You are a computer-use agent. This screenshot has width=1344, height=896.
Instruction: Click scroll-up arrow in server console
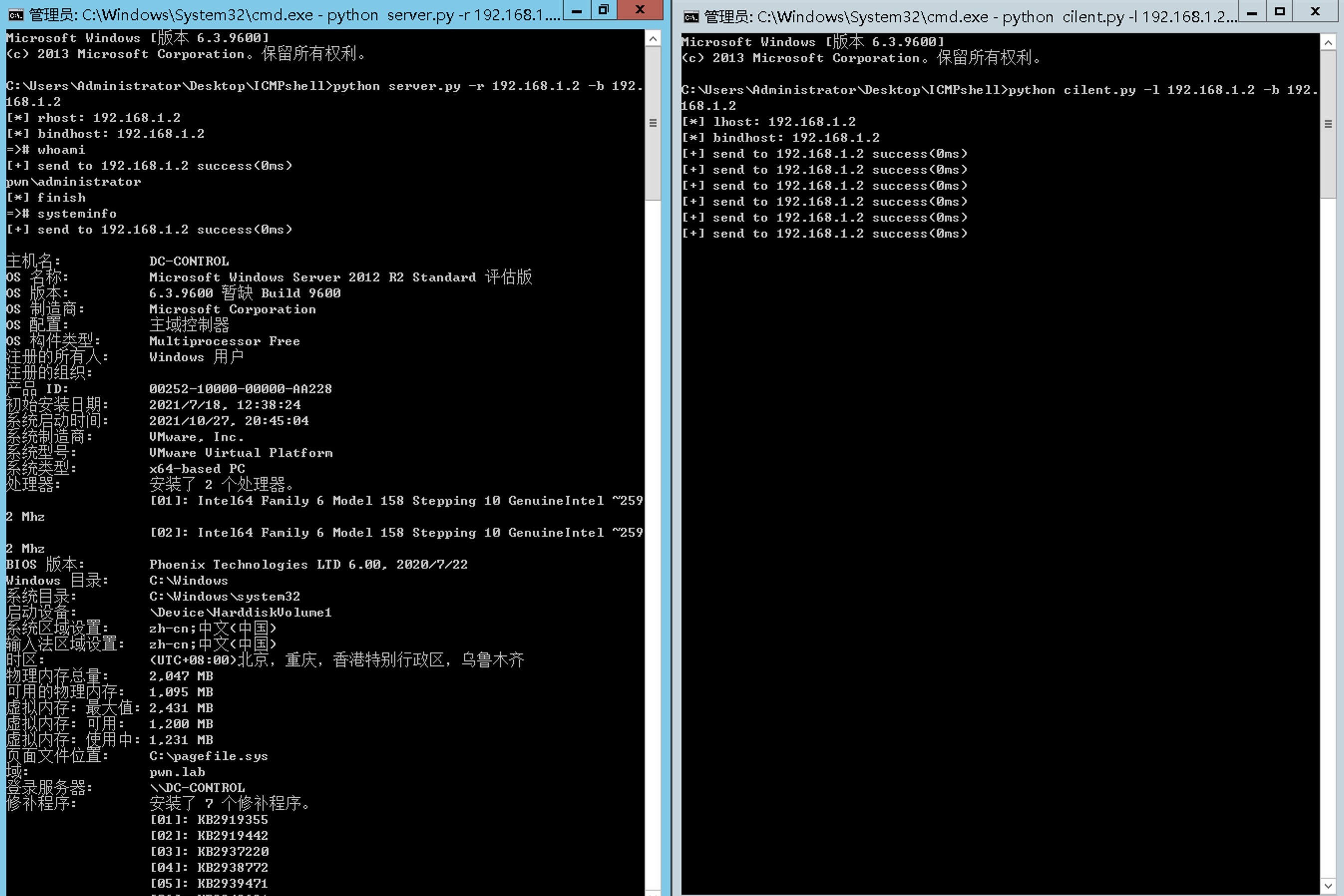click(653, 39)
